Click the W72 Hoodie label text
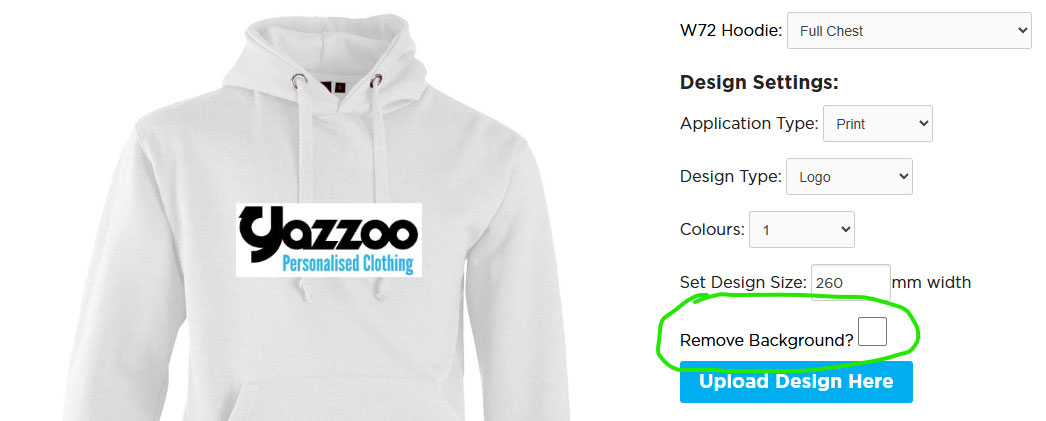 click(x=731, y=31)
